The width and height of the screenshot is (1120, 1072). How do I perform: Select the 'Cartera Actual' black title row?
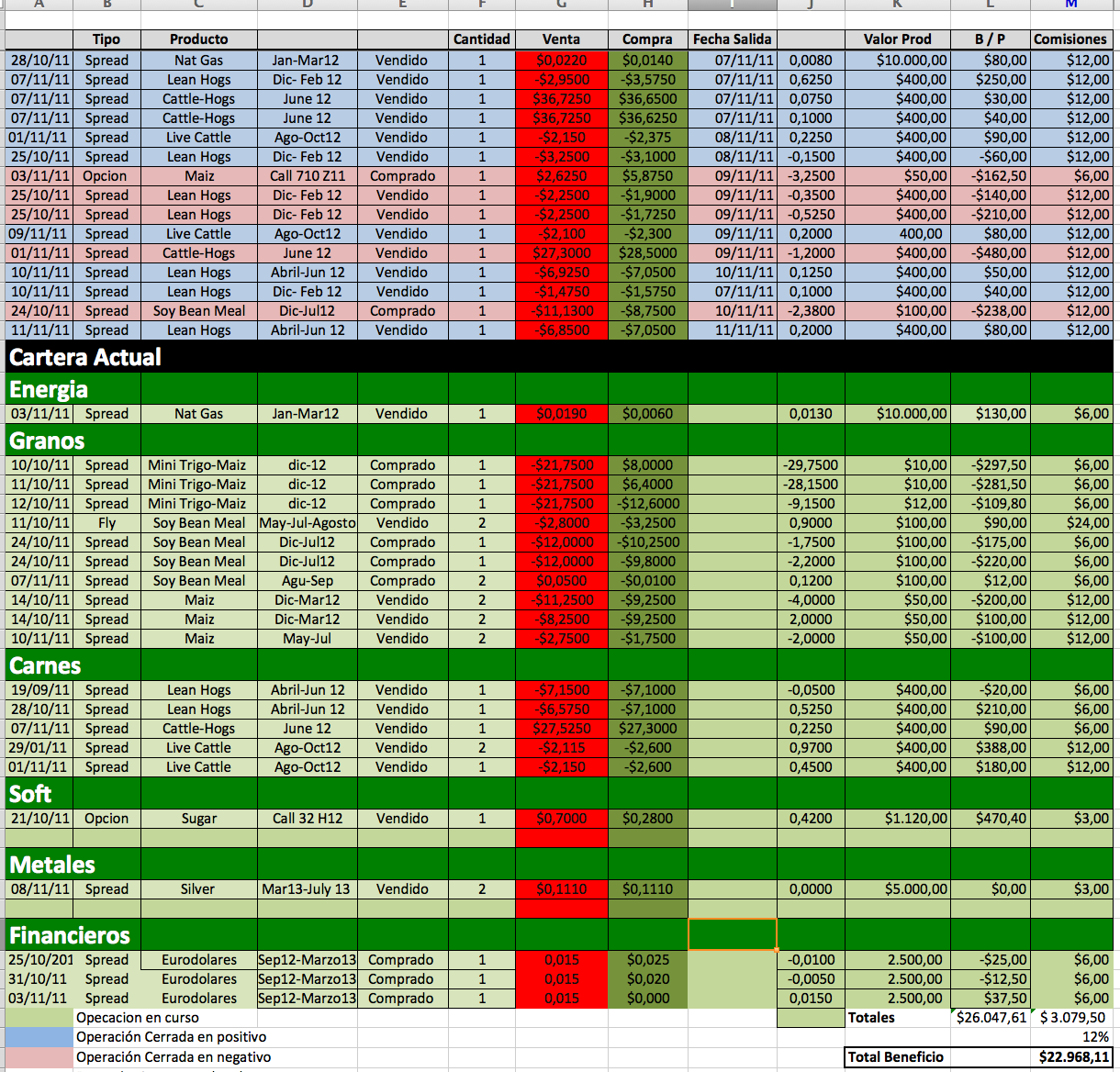(x=559, y=356)
